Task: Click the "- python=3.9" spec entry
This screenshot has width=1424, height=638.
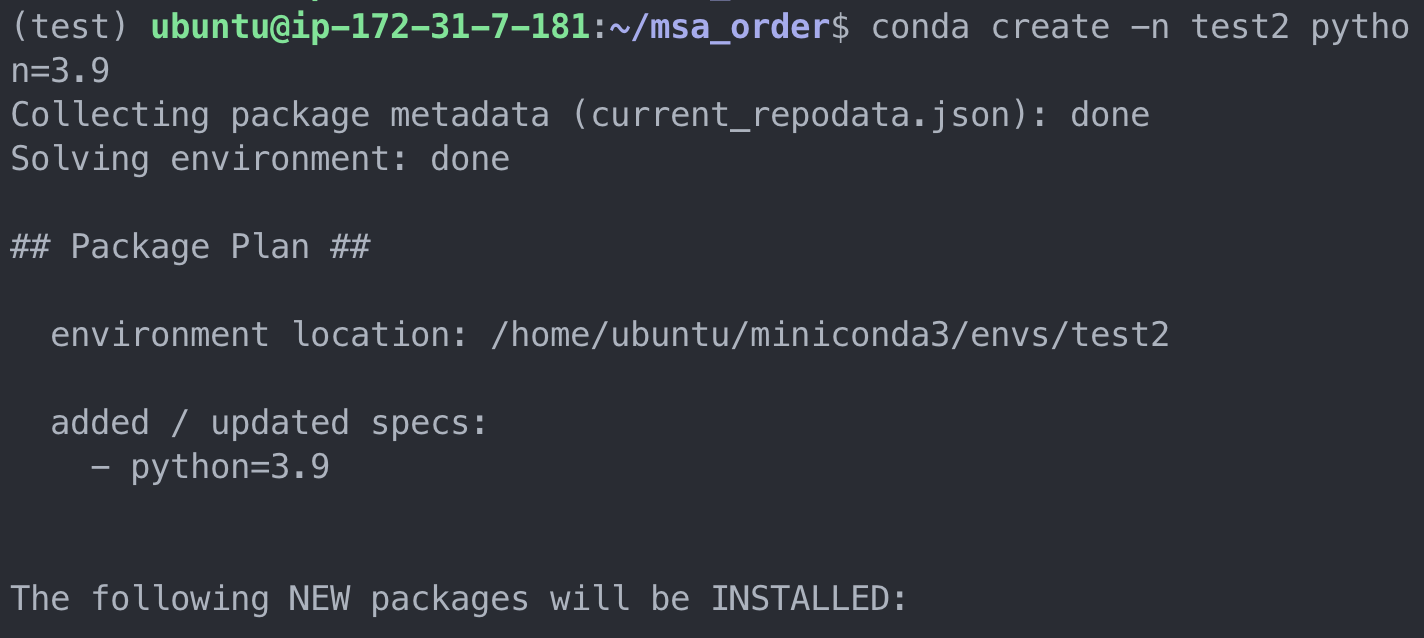Action: pyautogui.click(x=210, y=467)
